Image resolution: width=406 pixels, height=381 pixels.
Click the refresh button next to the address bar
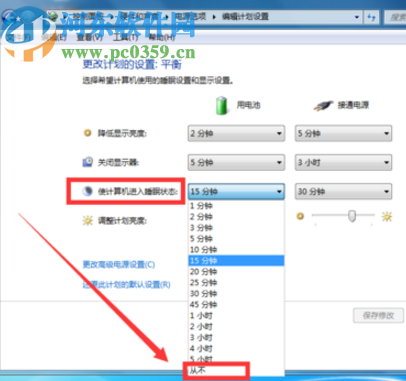372,17
